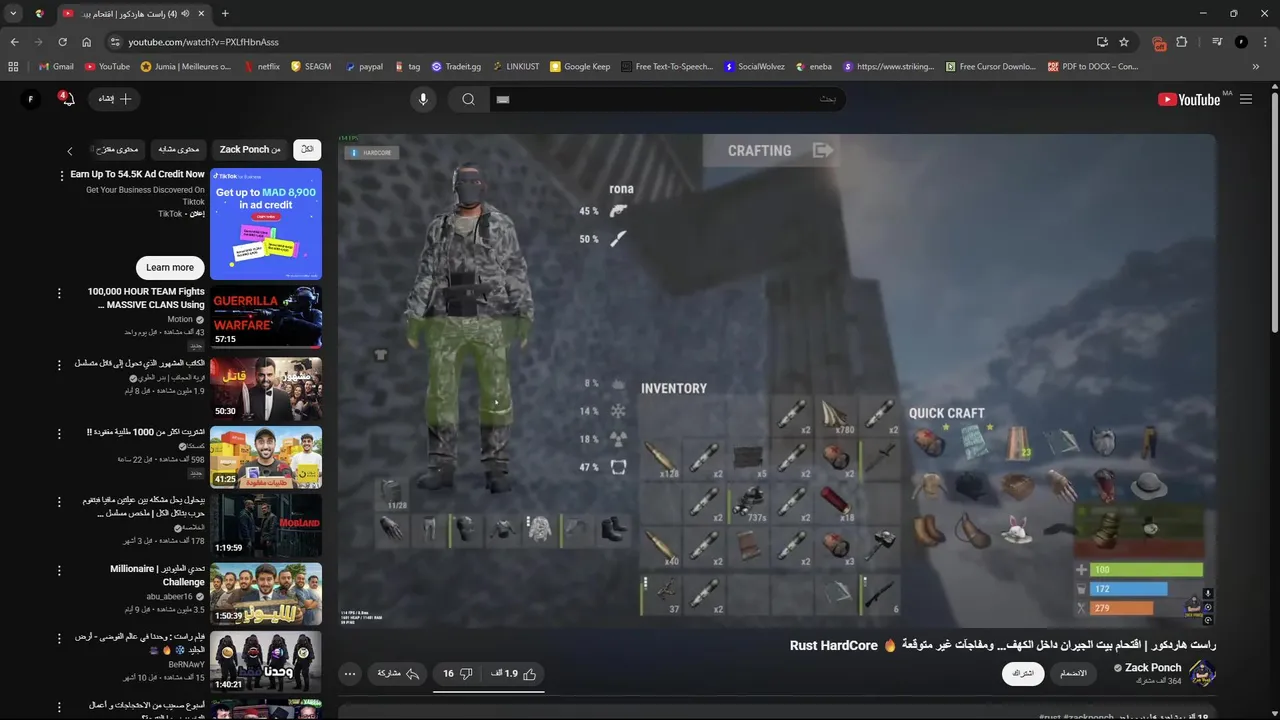1280x720 pixels.
Task: Focus the YouTube search input field
Action: 666,99
